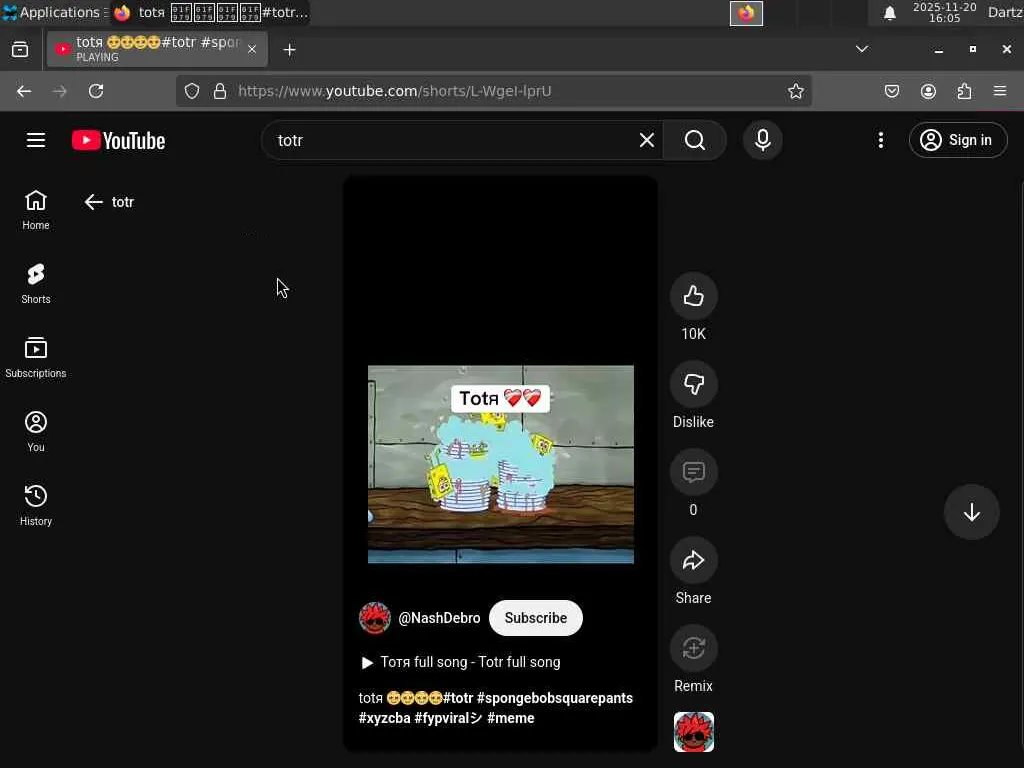Open History in sidebar
The image size is (1024, 768).
36,505
